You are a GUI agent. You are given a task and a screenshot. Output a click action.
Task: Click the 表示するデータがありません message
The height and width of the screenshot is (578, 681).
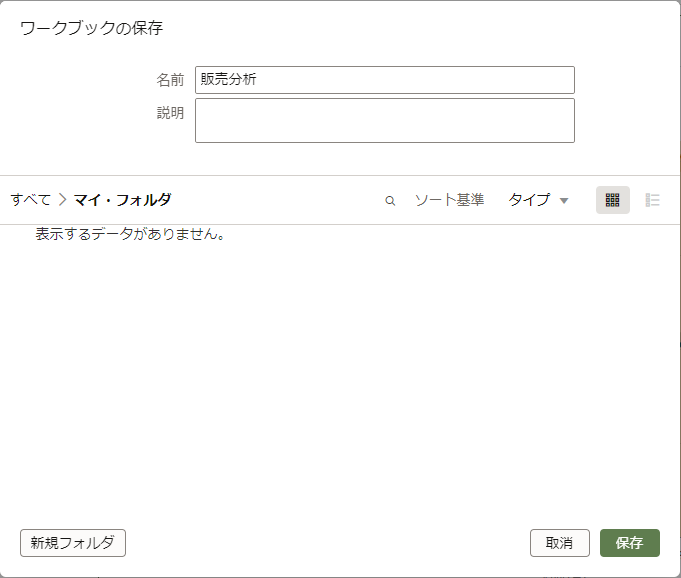pyautogui.click(x=130, y=234)
